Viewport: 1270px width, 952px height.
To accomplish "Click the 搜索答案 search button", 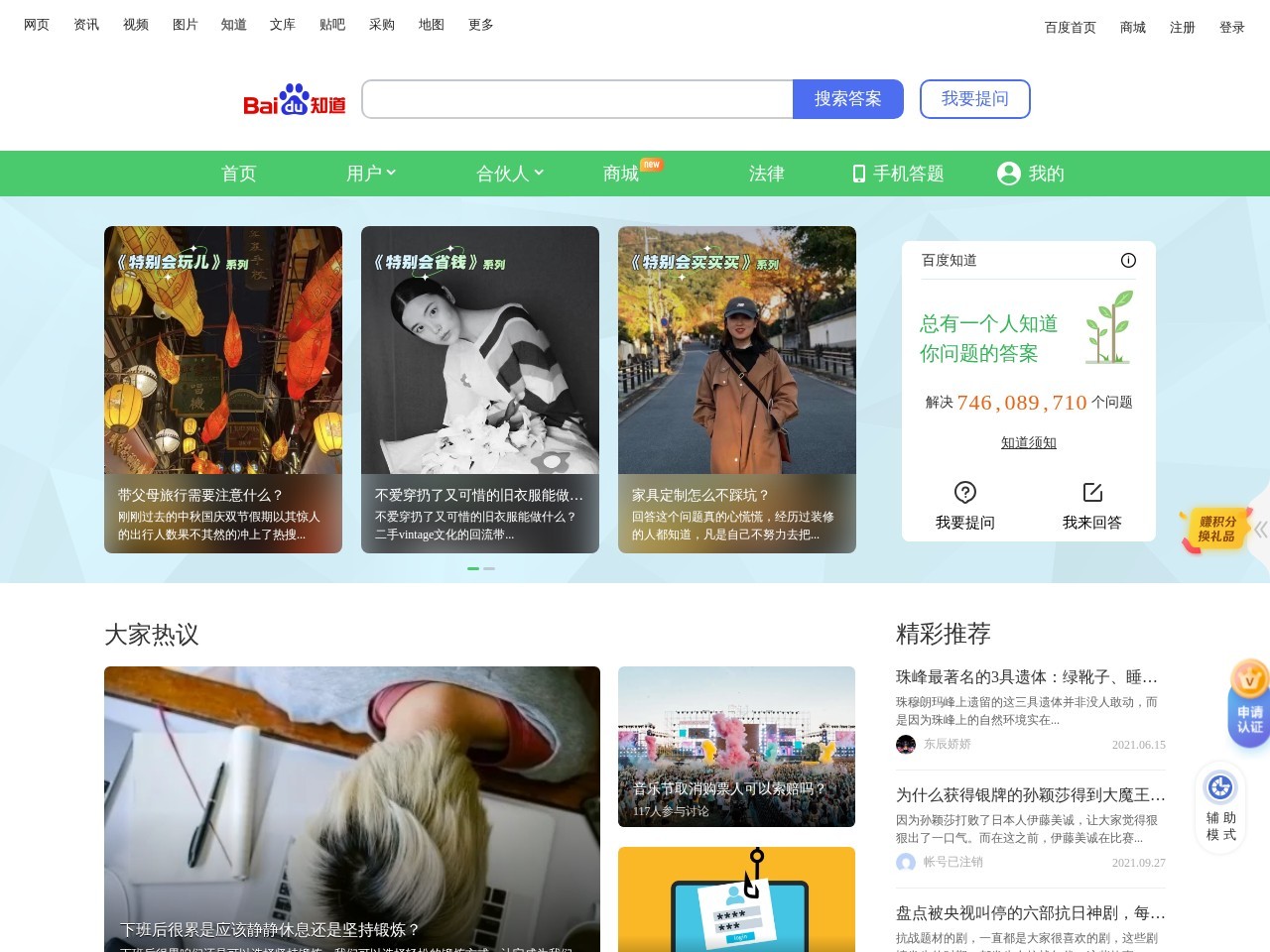I will point(848,99).
